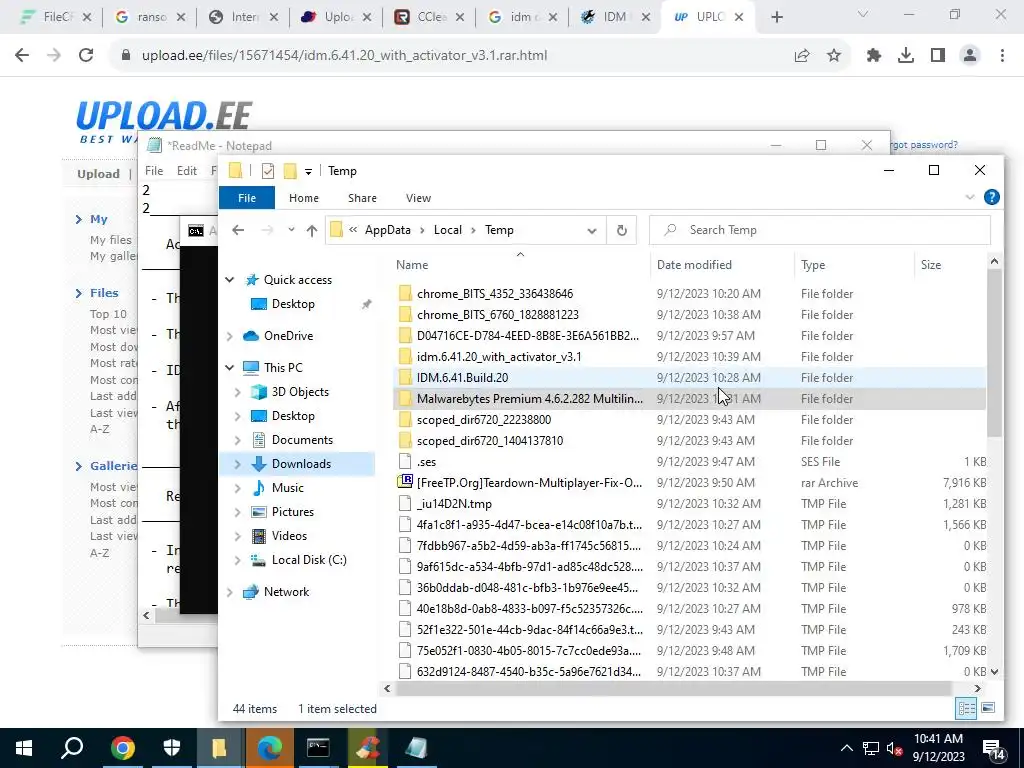This screenshot has width=1024, height=768.
Task: Open Chrome from the taskbar
Action: click(x=122, y=748)
